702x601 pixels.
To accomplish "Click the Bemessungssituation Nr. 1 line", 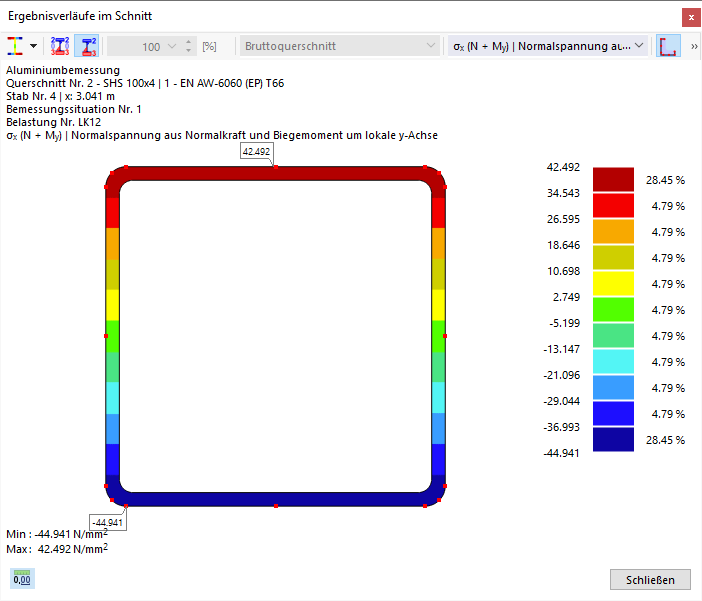I will point(74,109).
